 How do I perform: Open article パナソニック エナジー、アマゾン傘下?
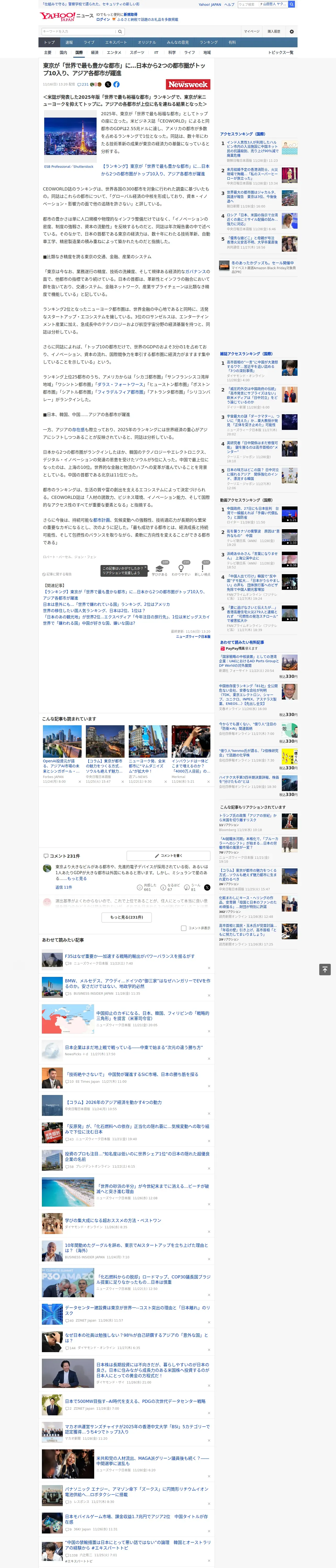point(137,1491)
